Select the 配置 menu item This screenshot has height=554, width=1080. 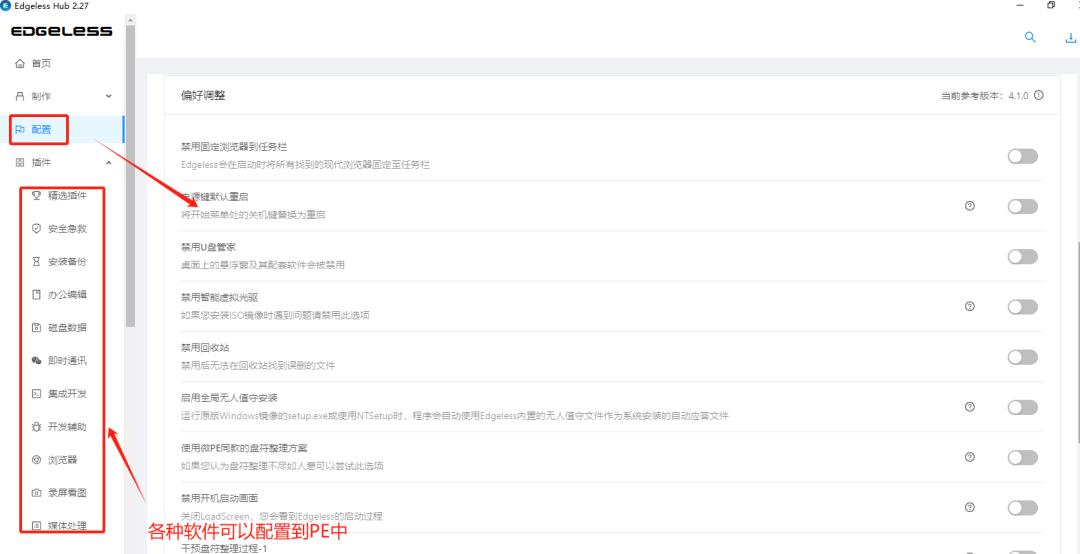pyautogui.click(x=62, y=129)
